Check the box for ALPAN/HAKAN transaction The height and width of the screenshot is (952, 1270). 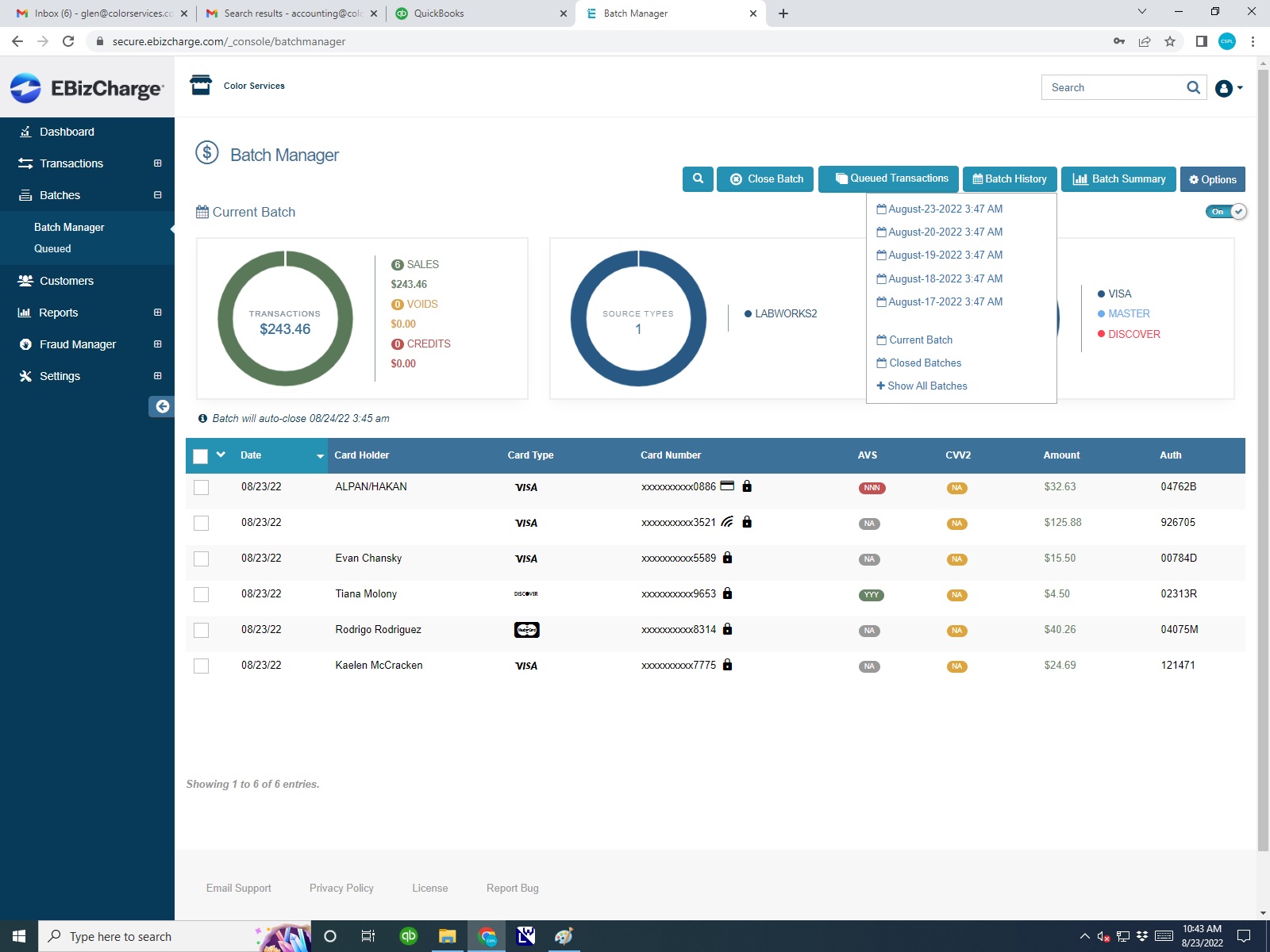[202, 488]
